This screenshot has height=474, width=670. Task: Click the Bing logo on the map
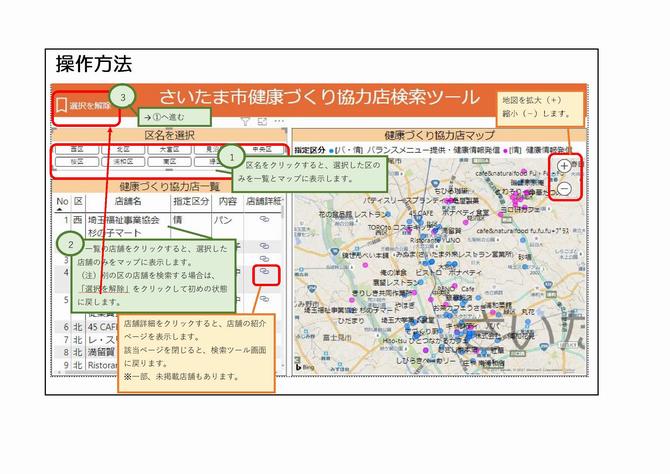(x=302, y=369)
